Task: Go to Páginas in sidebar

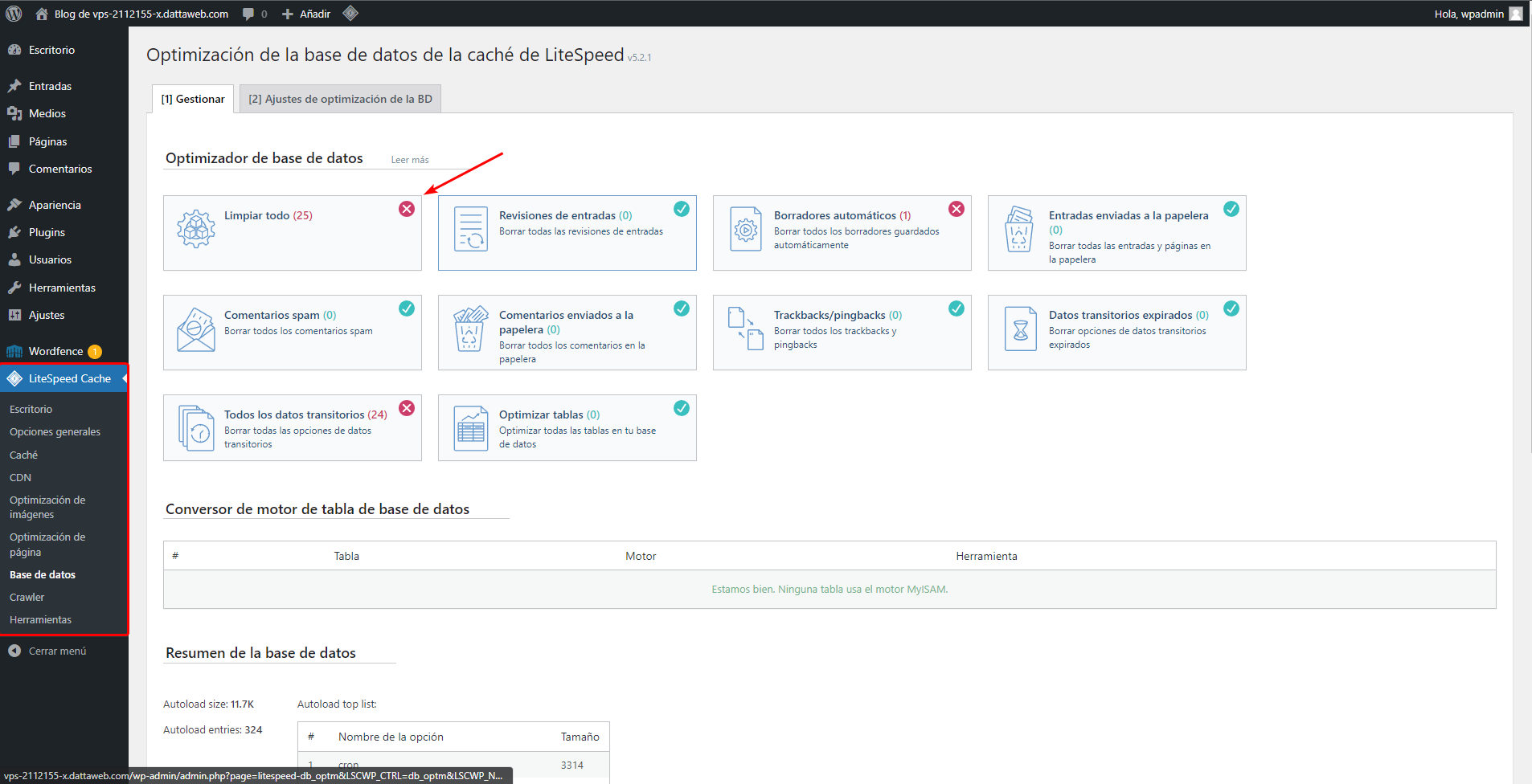Action: [47, 141]
